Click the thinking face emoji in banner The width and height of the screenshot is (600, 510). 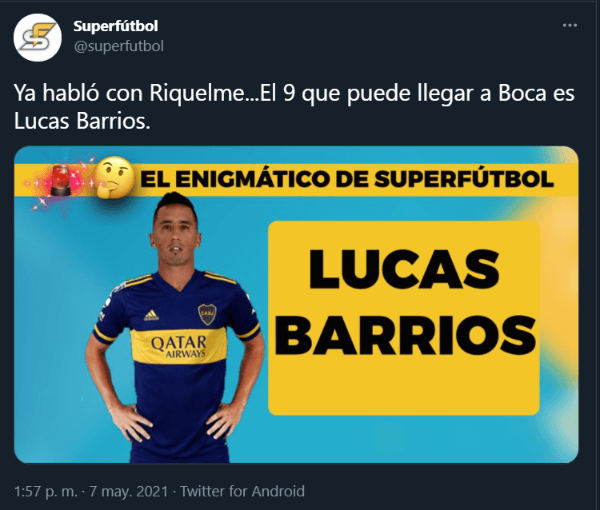[x=114, y=177]
